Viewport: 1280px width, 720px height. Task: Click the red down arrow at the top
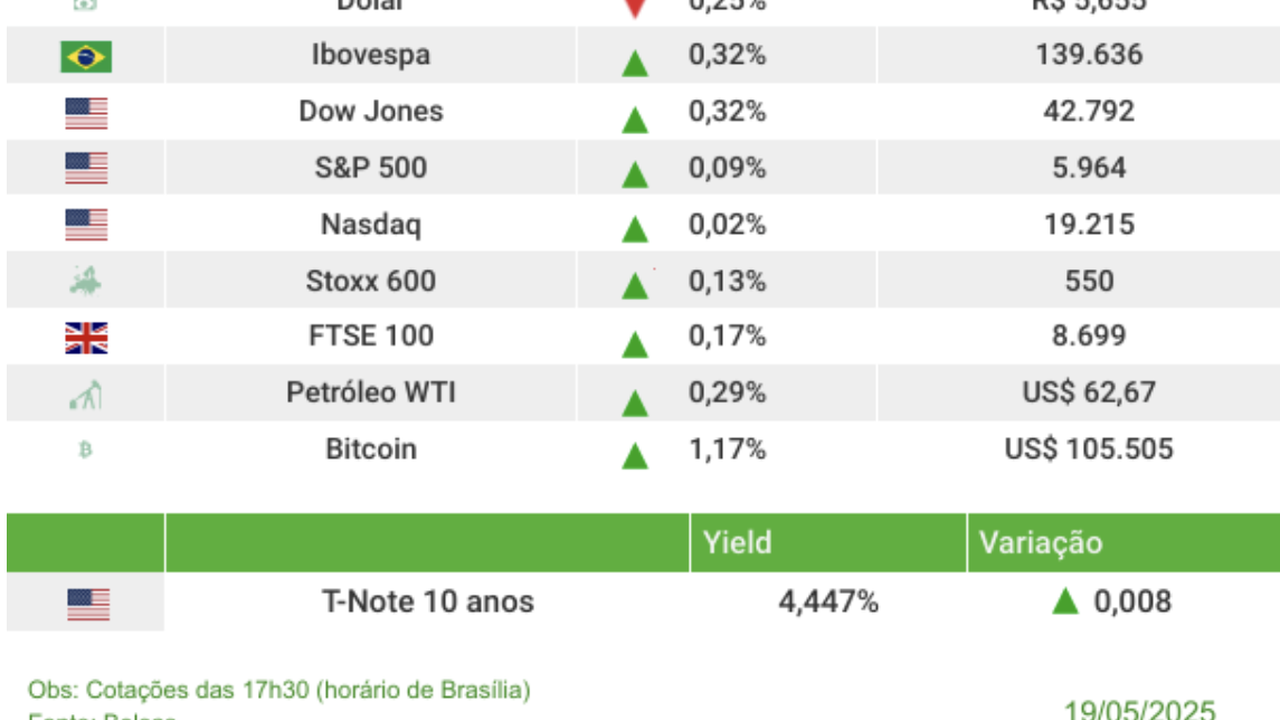pyautogui.click(x=634, y=8)
